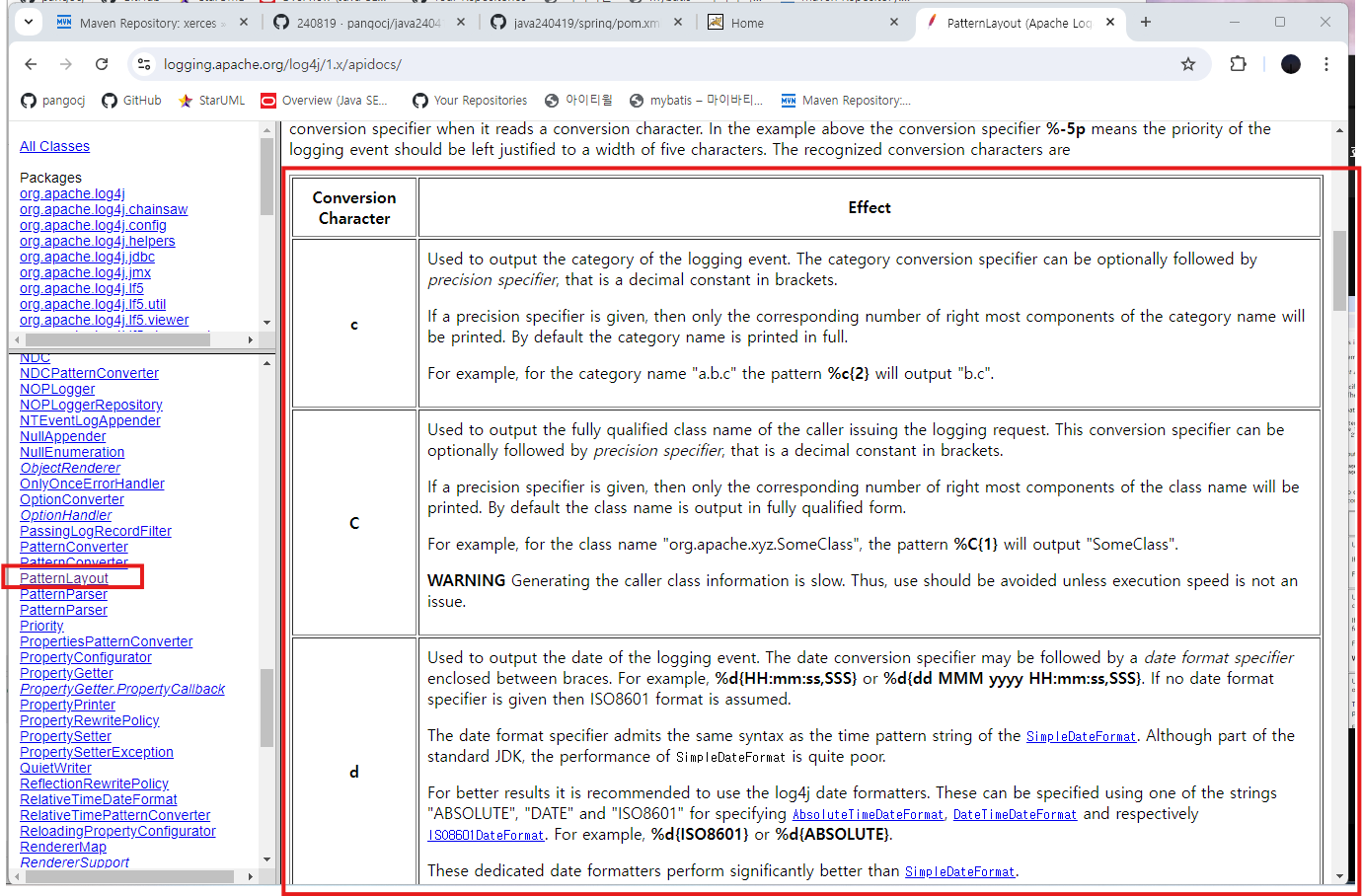1362x896 pixels.
Task: View site information icon in address bar
Action: (x=144, y=64)
